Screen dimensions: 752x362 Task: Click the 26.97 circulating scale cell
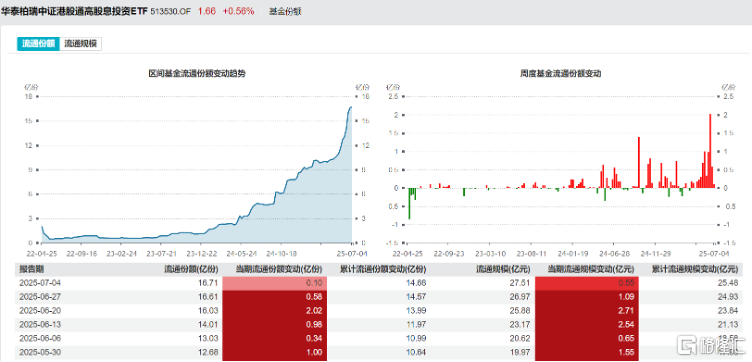tap(519, 297)
